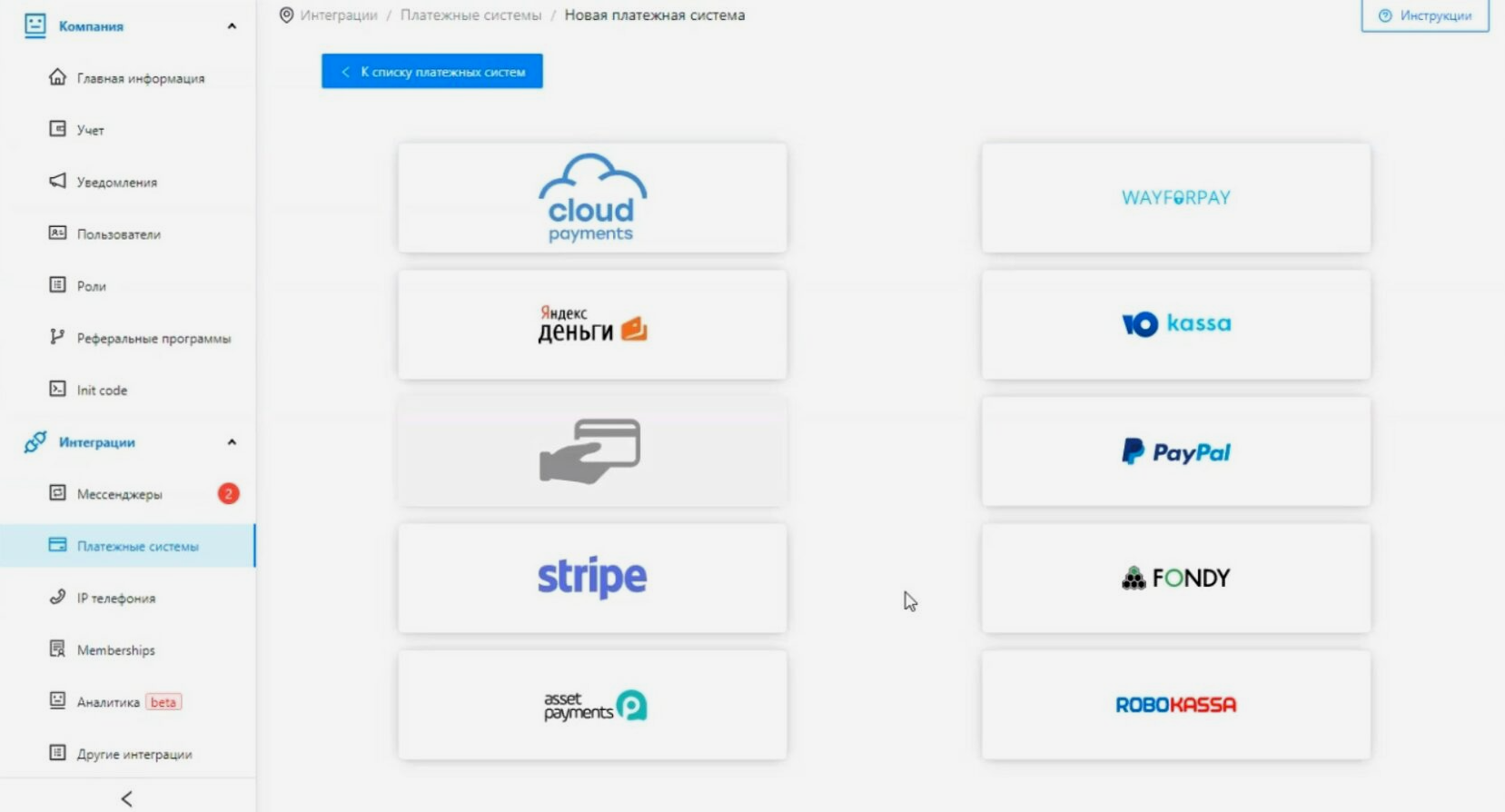
Task: Select the Stripe payment card
Action: coord(592,578)
